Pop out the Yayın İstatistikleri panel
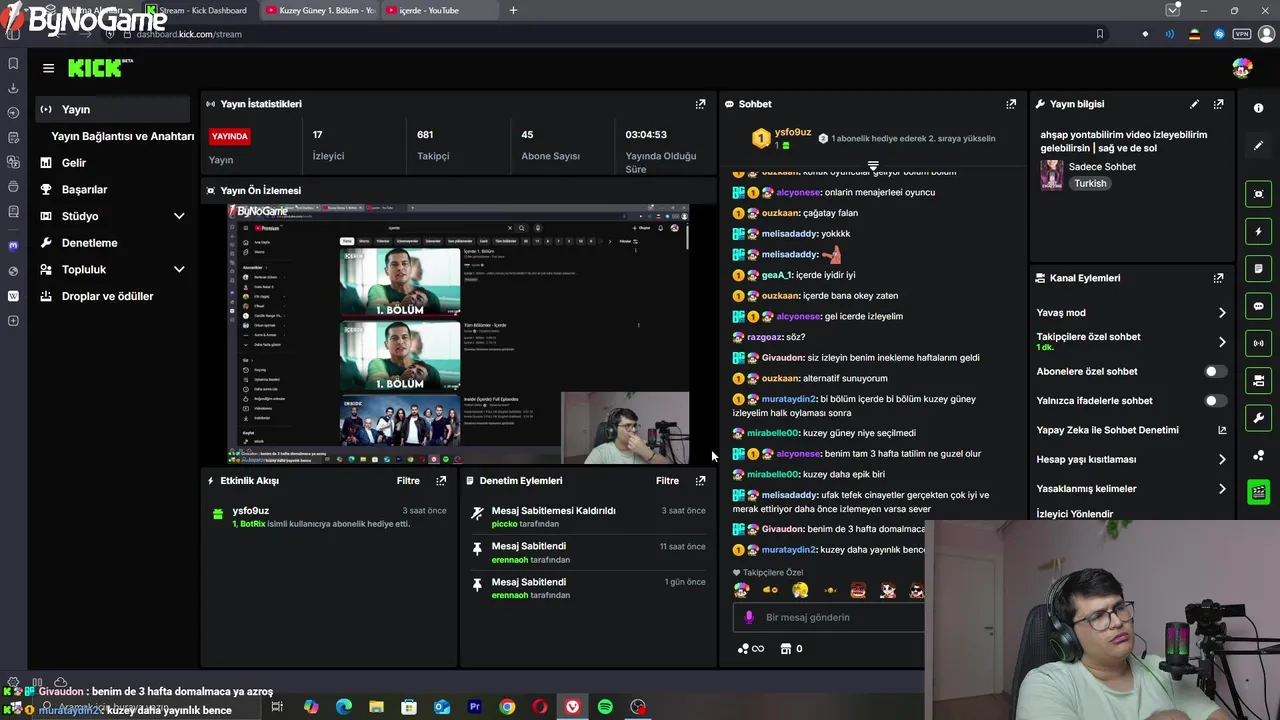This screenshot has width=1280, height=720. pyautogui.click(x=700, y=104)
